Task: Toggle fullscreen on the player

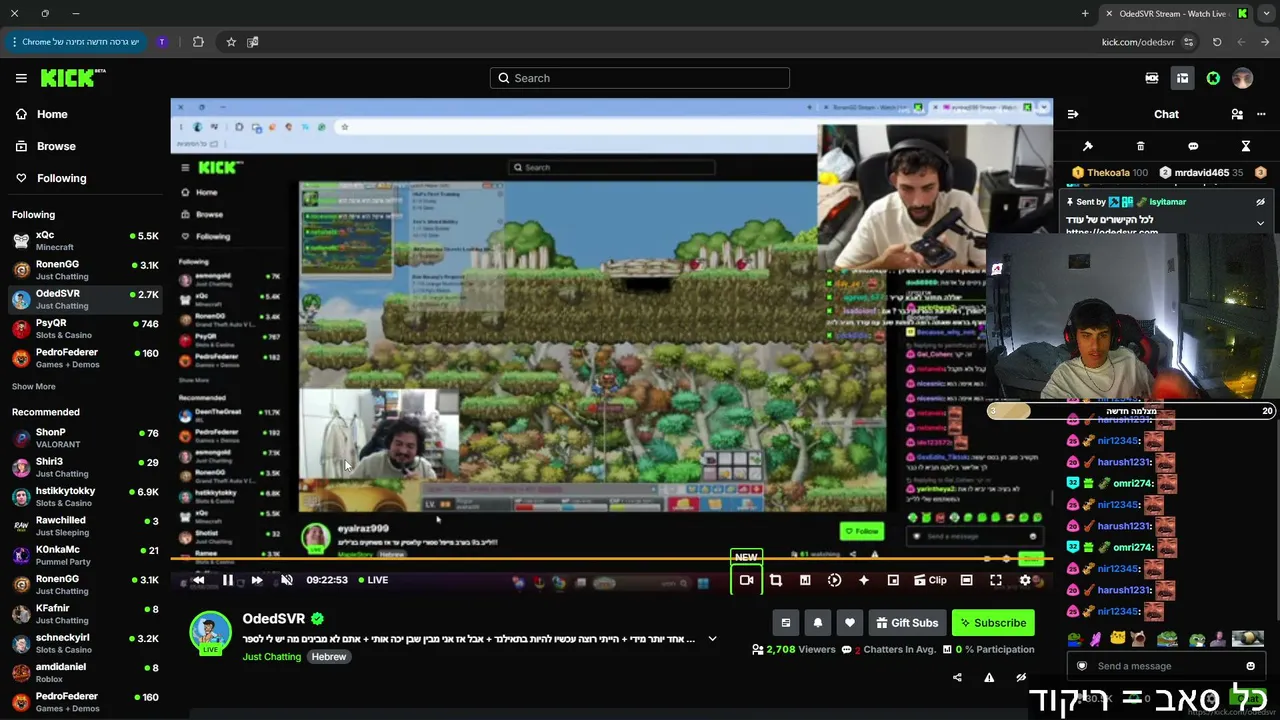Action: click(996, 580)
